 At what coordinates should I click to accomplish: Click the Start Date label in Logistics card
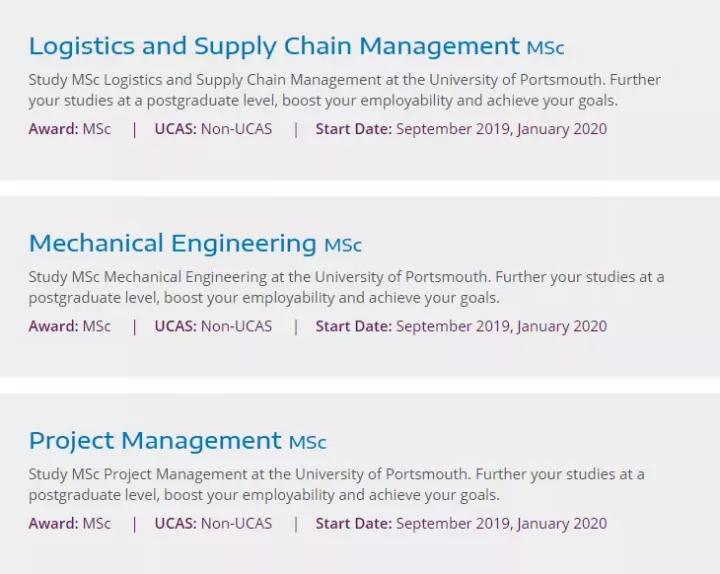353,129
